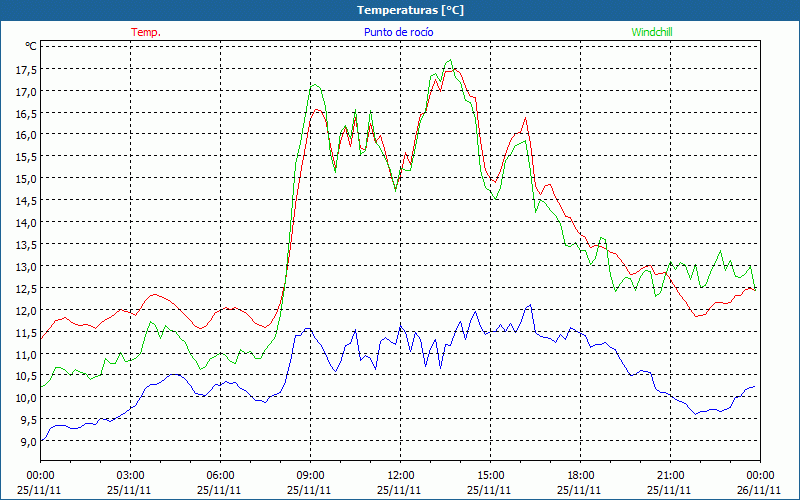Click the '°C' unit label on axis

[31, 46]
